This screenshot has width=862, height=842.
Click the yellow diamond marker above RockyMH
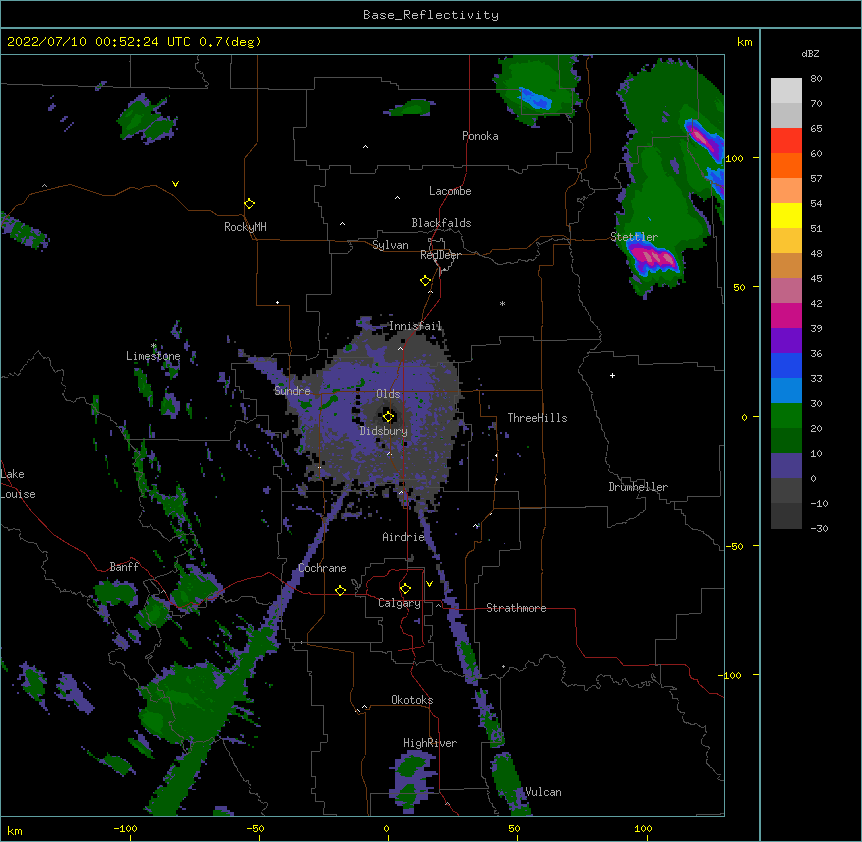point(250,203)
